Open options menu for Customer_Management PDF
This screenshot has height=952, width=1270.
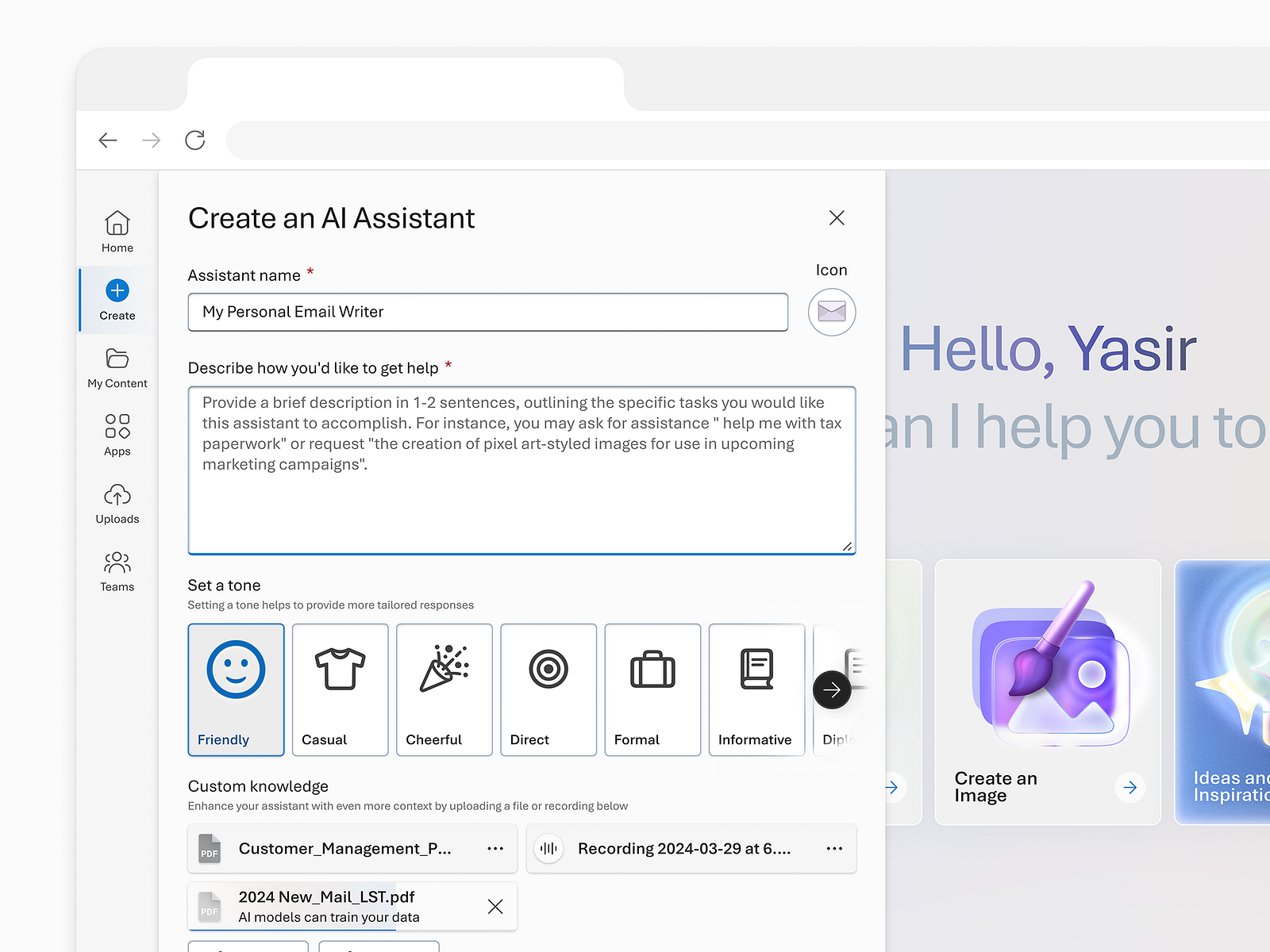[x=495, y=848]
